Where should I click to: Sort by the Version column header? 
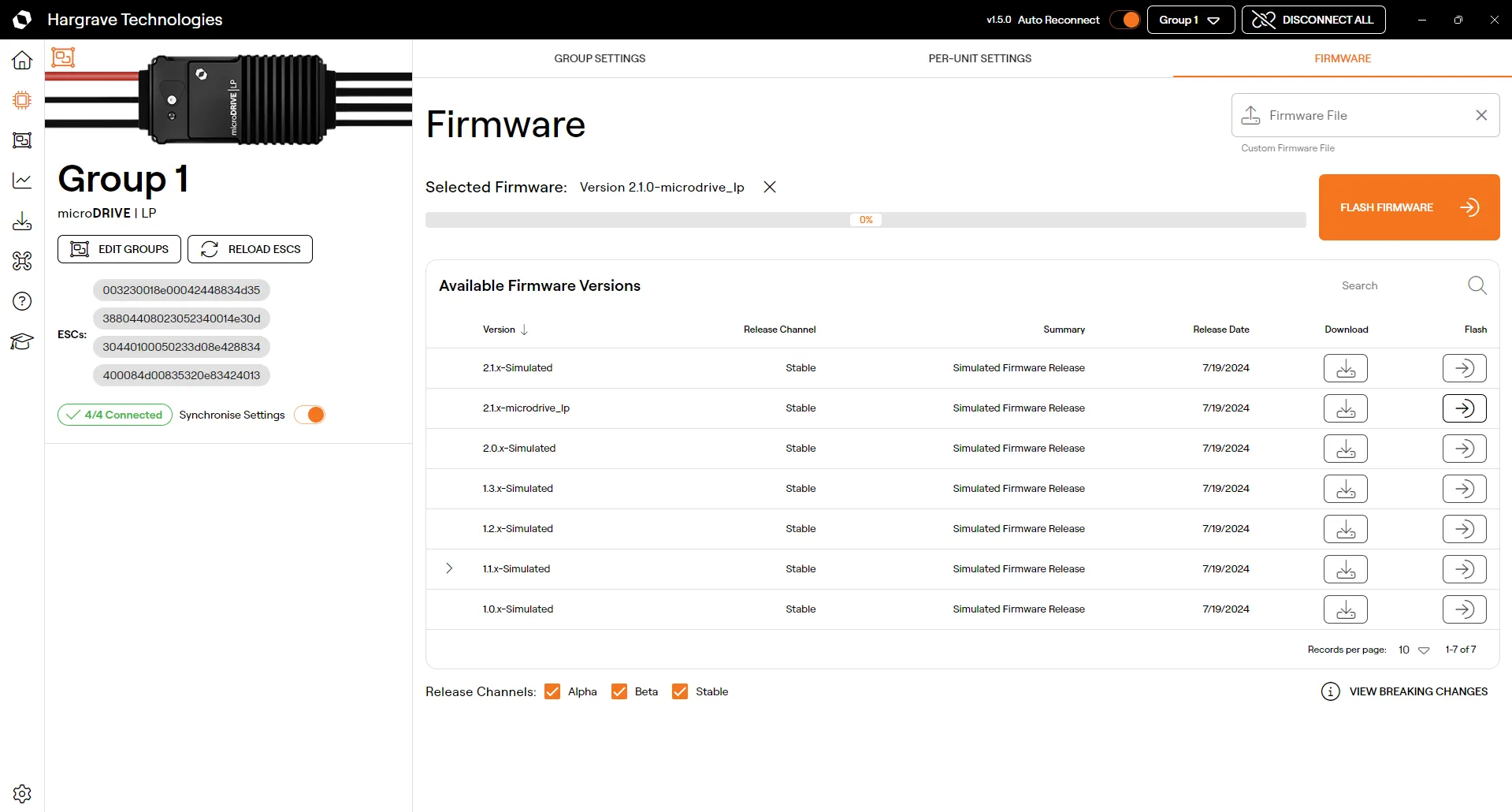click(505, 330)
